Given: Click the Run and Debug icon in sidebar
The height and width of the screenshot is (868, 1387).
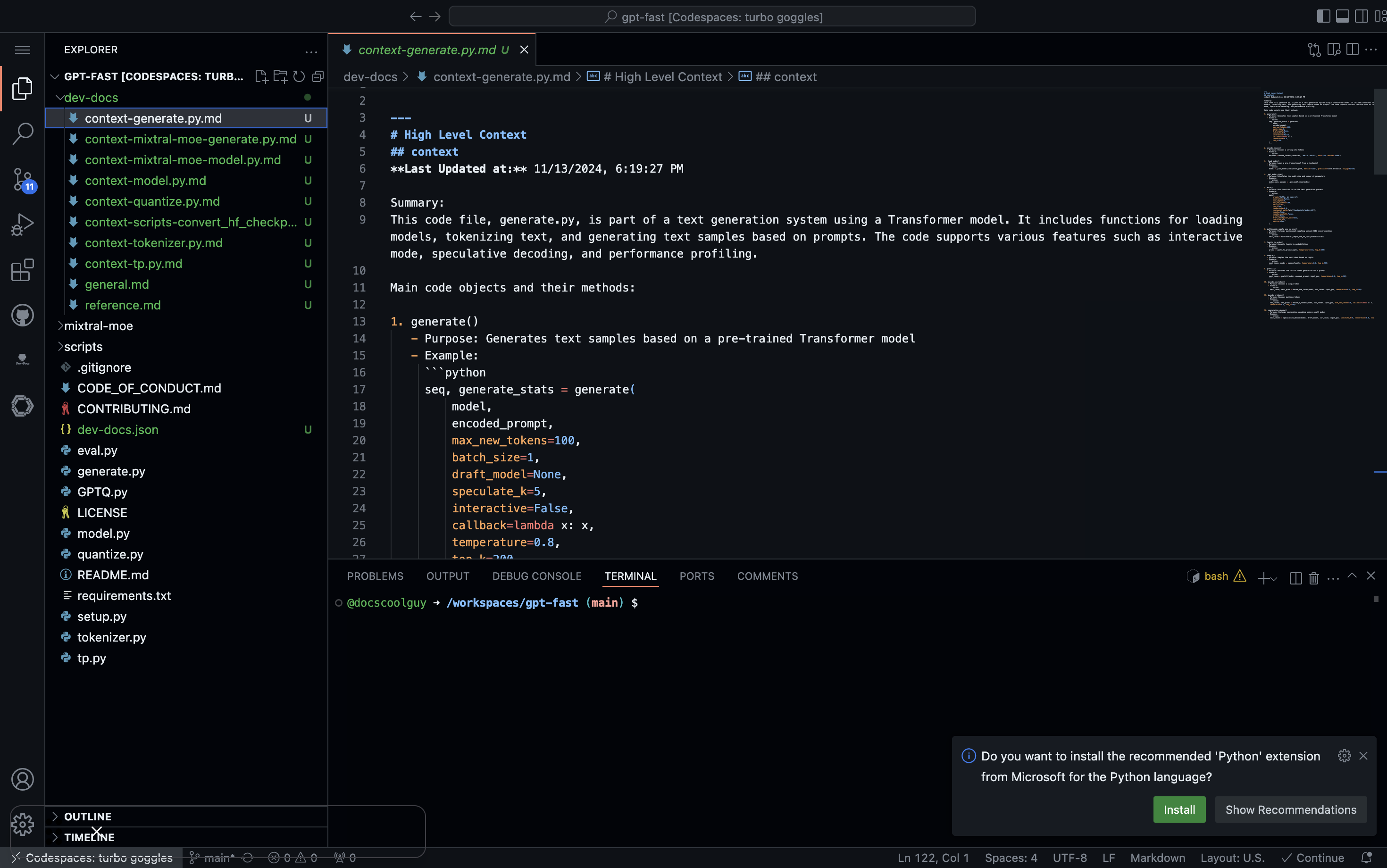Looking at the screenshot, I should [x=22, y=224].
